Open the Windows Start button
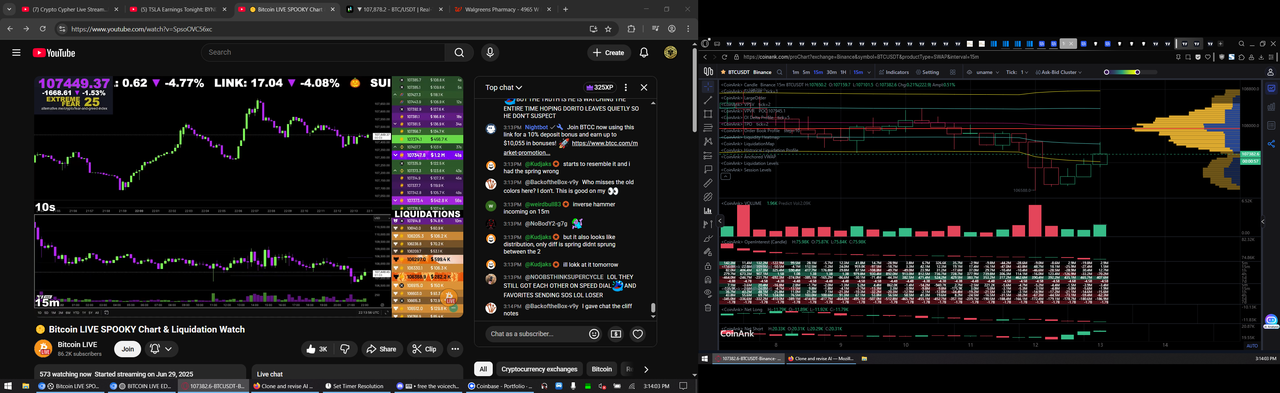The width and height of the screenshot is (1280, 393). click(8, 385)
